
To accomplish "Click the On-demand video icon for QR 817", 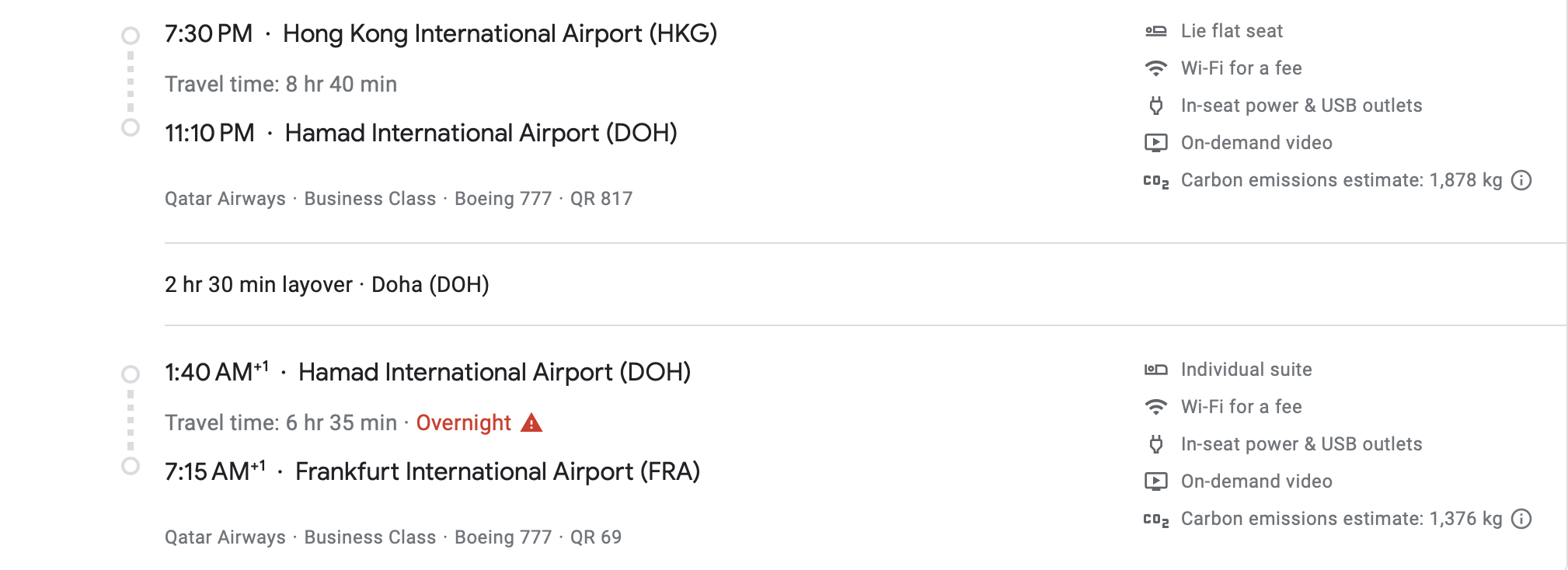I will (x=1155, y=143).
